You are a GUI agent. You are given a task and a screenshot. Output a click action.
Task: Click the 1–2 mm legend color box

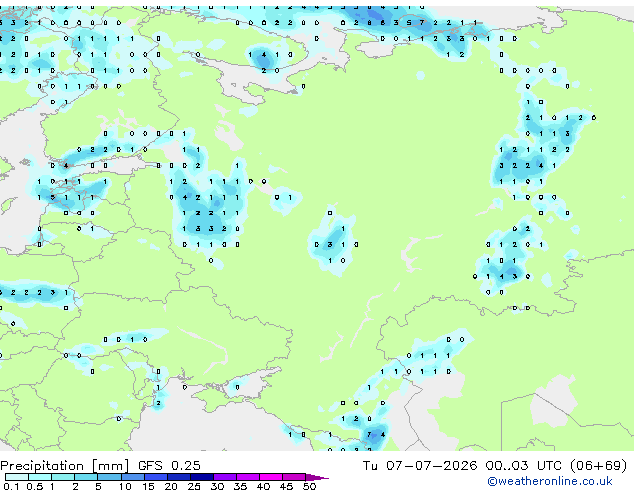63,477
